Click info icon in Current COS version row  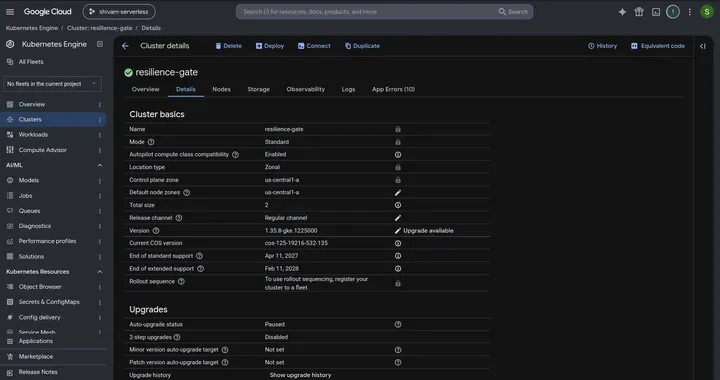(398, 243)
